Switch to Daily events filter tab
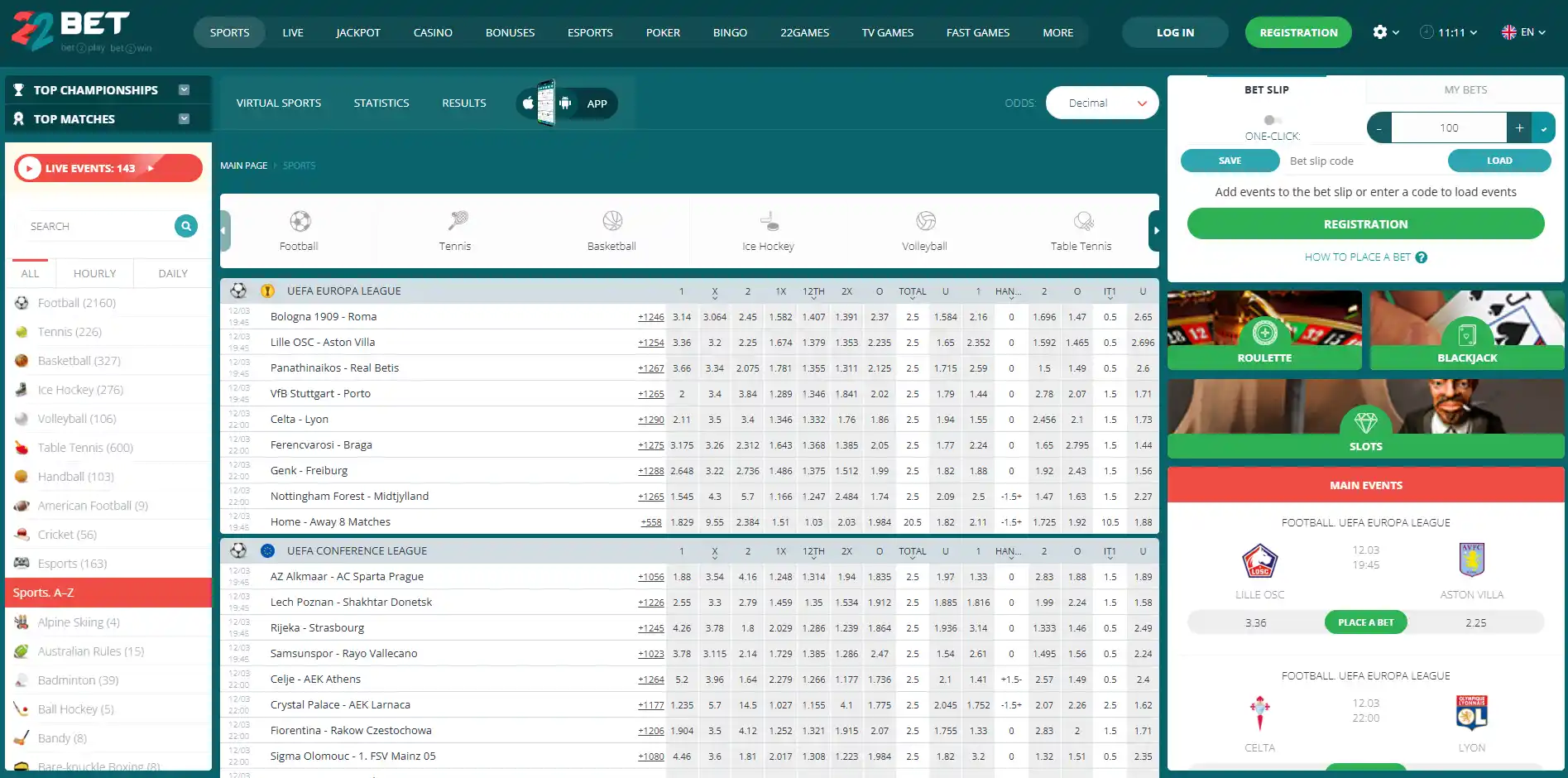The image size is (1568, 778). click(173, 273)
